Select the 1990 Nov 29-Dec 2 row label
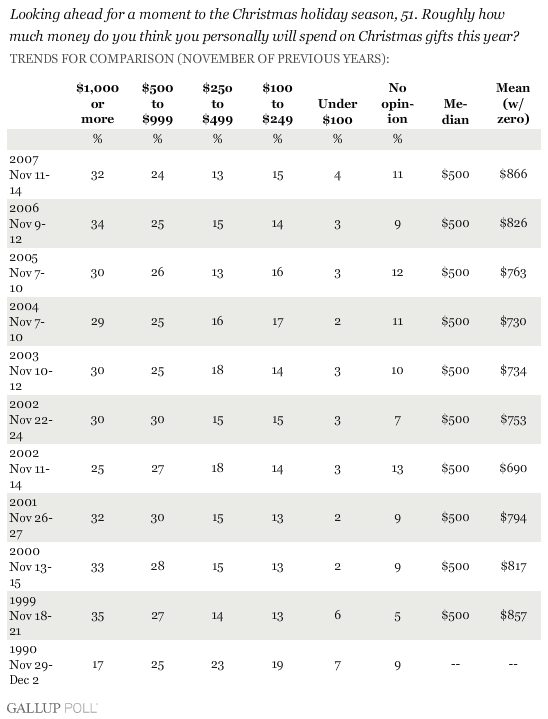The height and width of the screenshot is (719, 548). (x=31, y=665)
